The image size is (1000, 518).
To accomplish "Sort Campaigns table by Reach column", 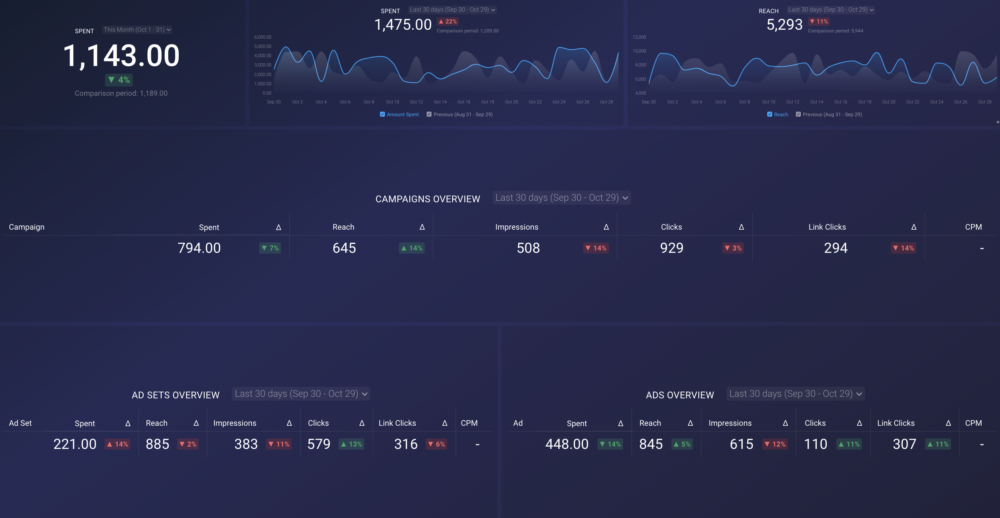I will pyautogui.click(x=343, y=227).
